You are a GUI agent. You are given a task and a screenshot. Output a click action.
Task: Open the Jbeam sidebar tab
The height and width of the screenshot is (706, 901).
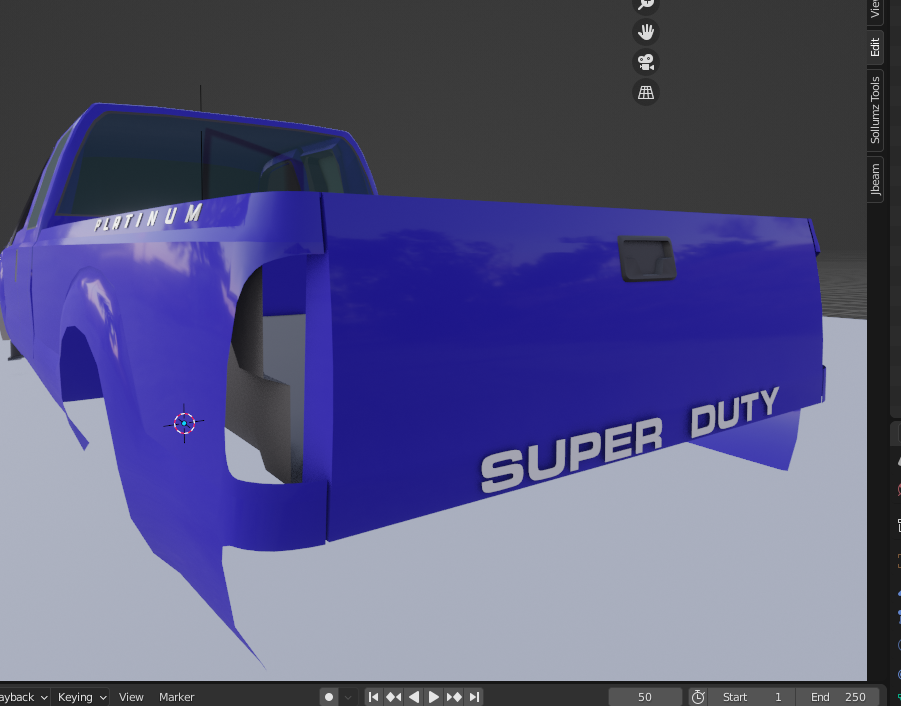875,179
